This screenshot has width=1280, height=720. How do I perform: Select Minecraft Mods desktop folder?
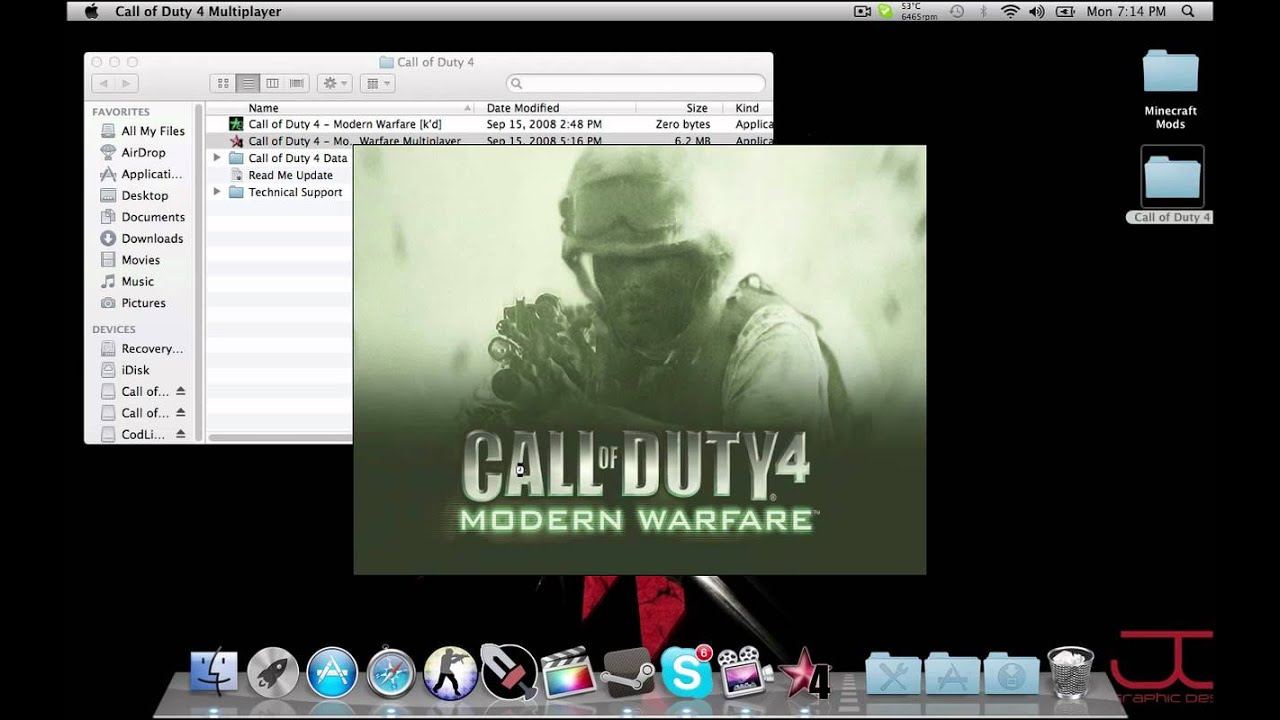click(1170, 90)
